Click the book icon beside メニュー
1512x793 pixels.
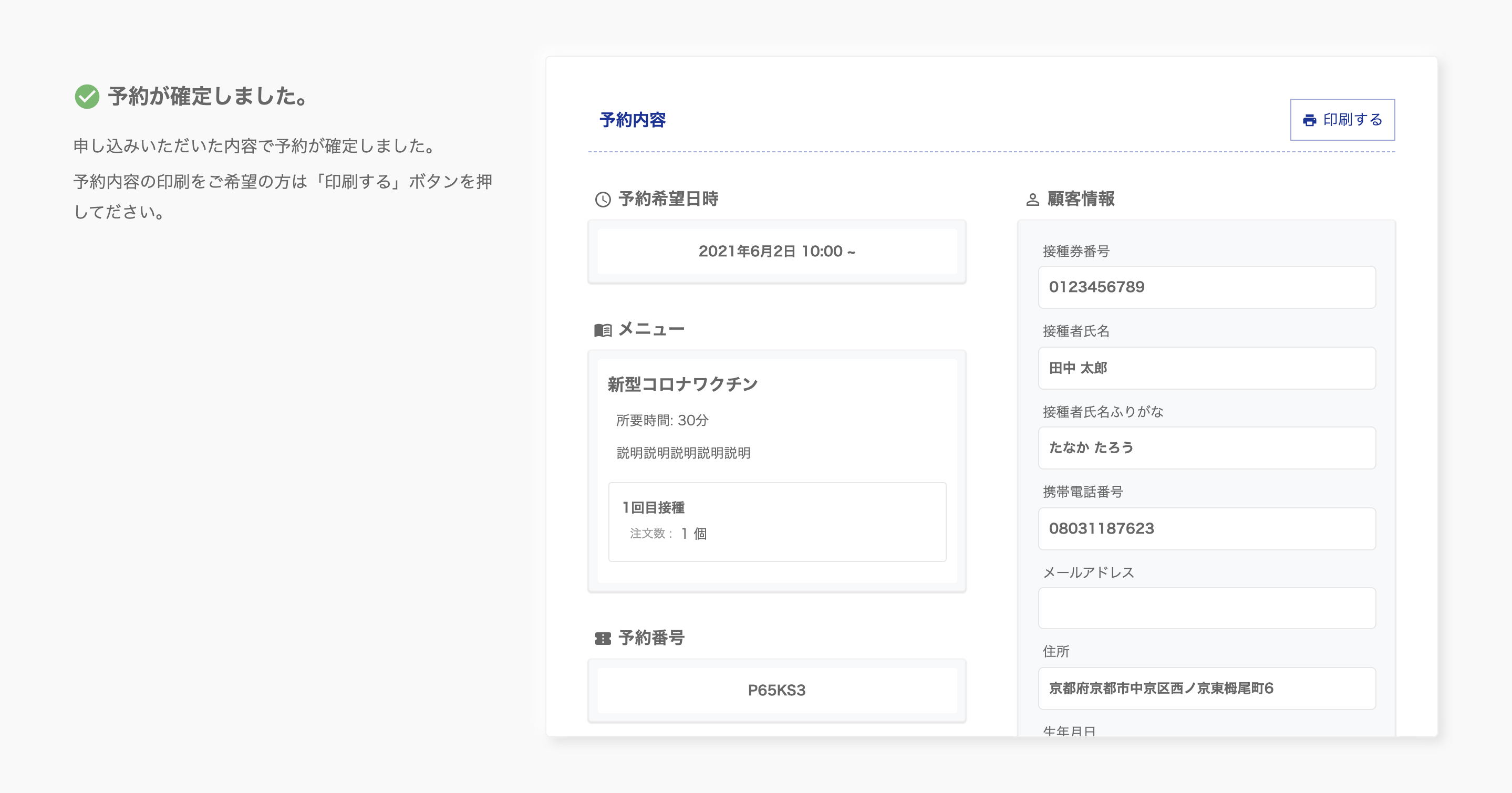pos(603,330)
